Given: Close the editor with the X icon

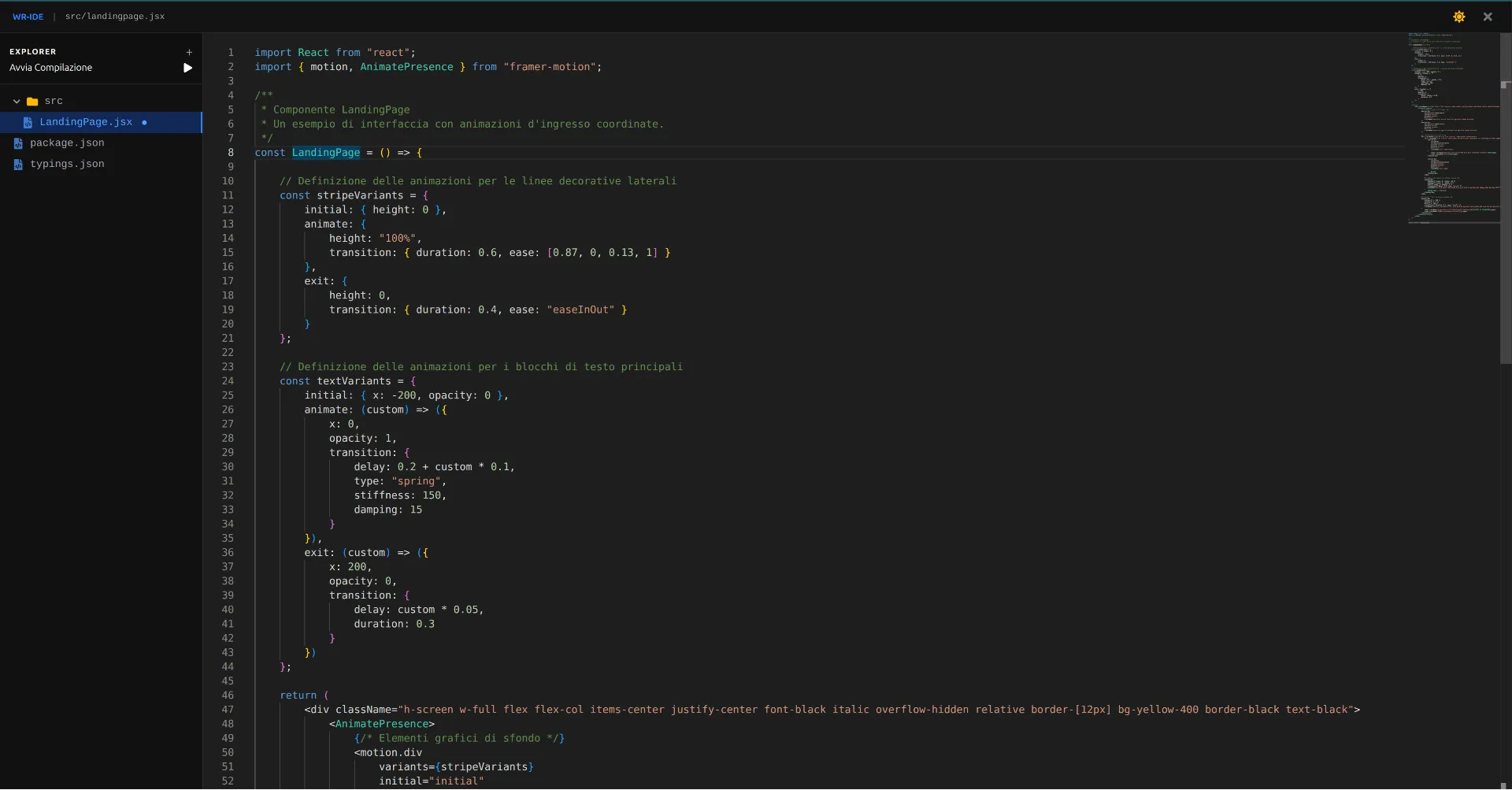Looking at the screenshot, I should [1488, 17].
